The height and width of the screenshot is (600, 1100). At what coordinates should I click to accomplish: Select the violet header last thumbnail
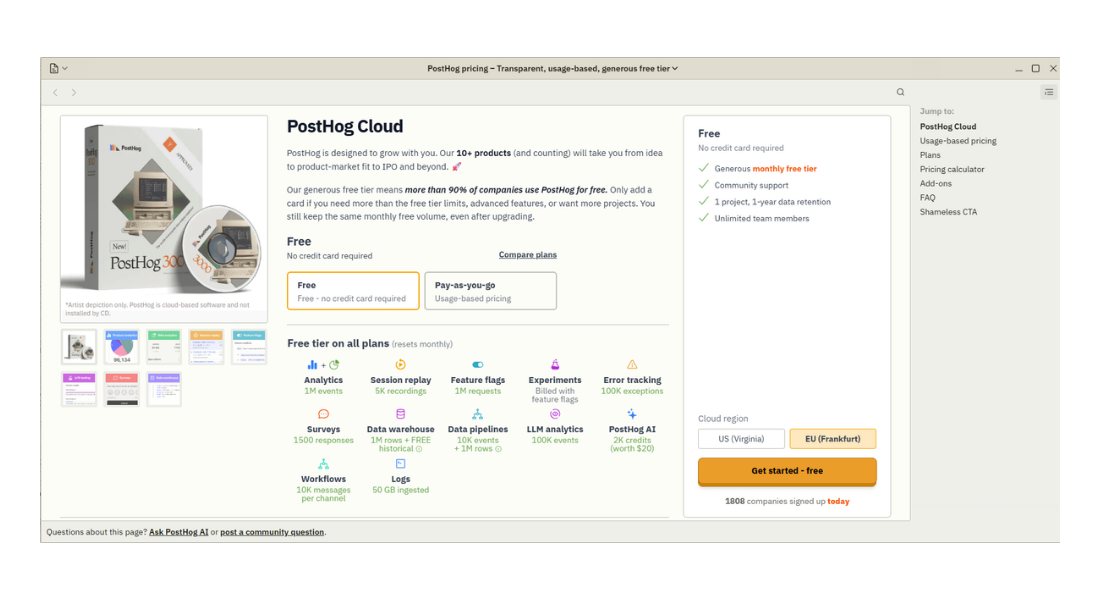click(x=164, y=389)
